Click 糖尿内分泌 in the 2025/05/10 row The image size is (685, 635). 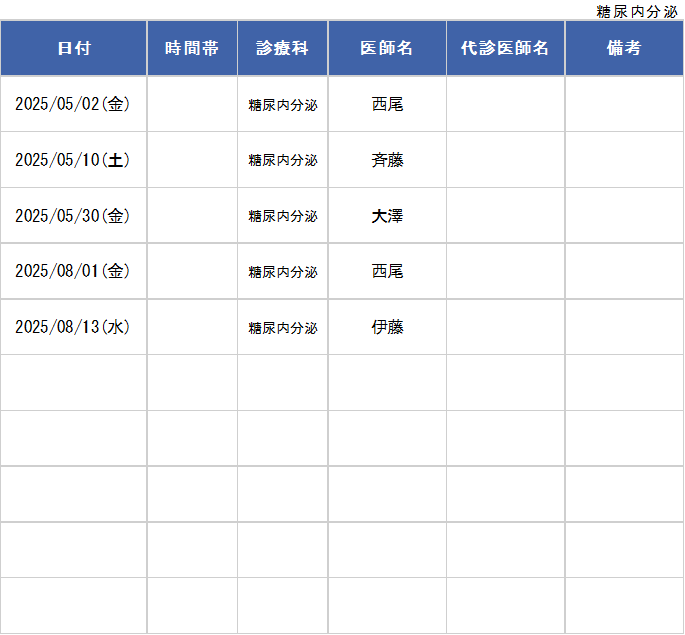[x=283, y=161]
